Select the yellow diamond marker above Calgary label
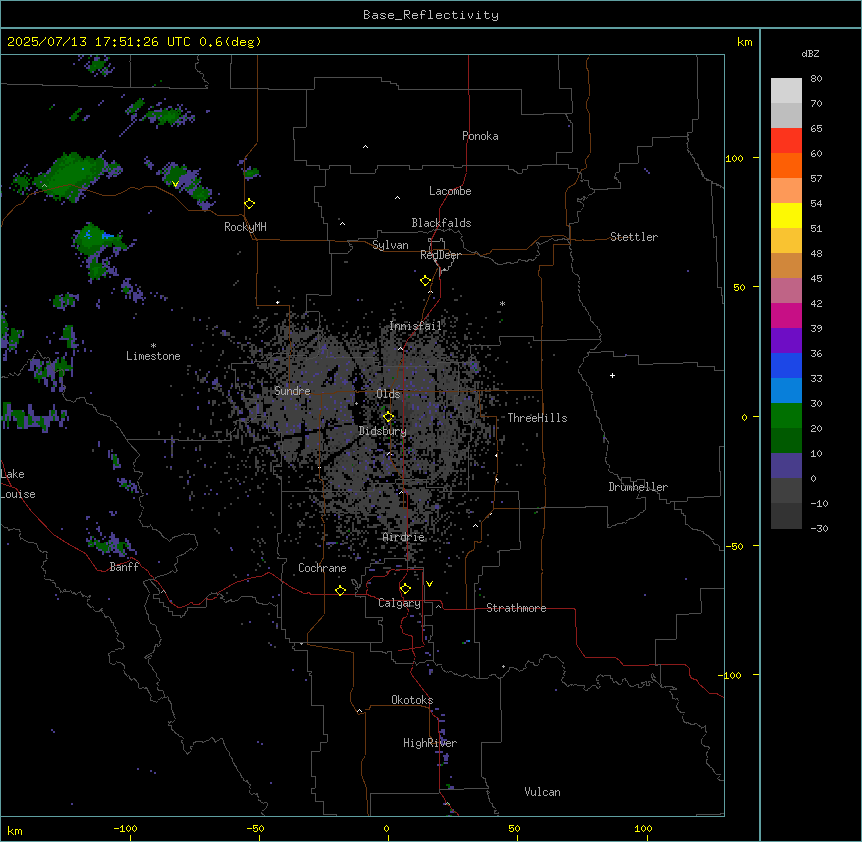This screenshot has height=842, width=862. tap(405, 589)
